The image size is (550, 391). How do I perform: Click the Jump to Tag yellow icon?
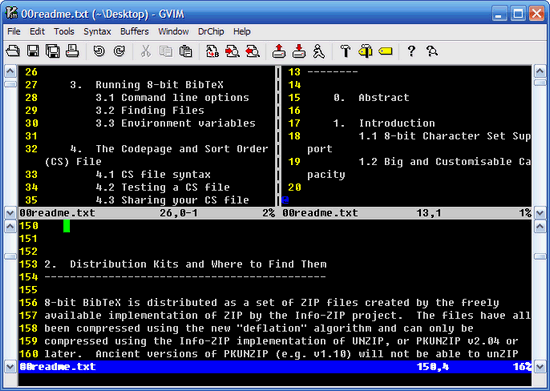click(x=385, y=52)
